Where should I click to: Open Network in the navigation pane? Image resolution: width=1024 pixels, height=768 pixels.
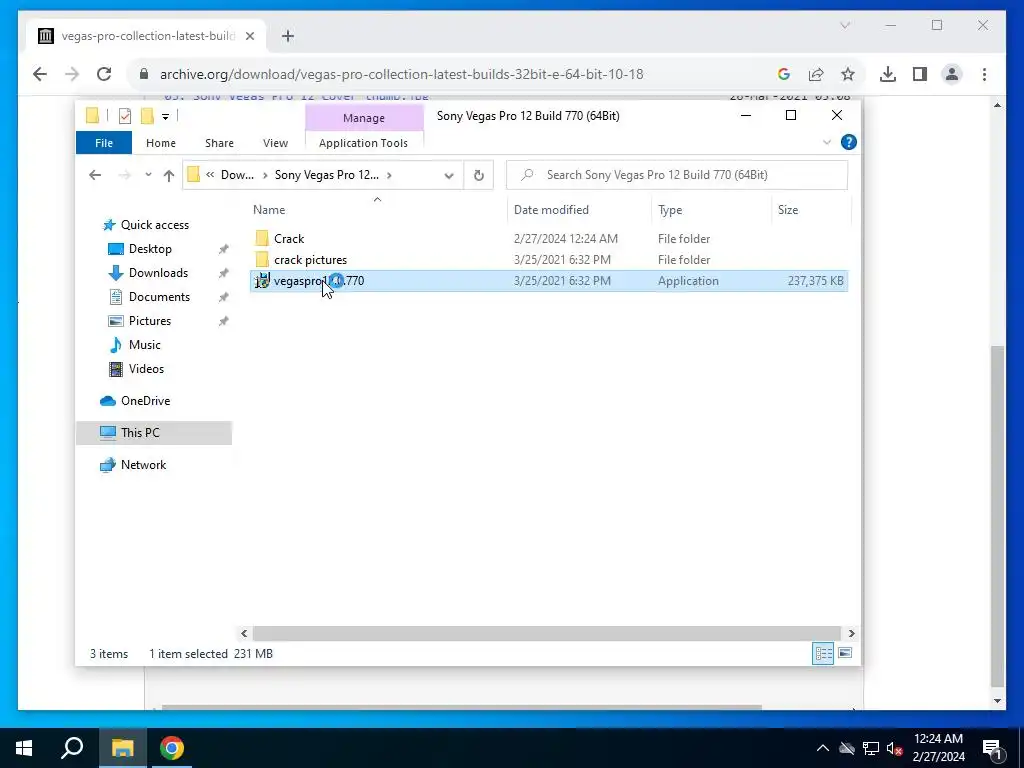[142, 465]
